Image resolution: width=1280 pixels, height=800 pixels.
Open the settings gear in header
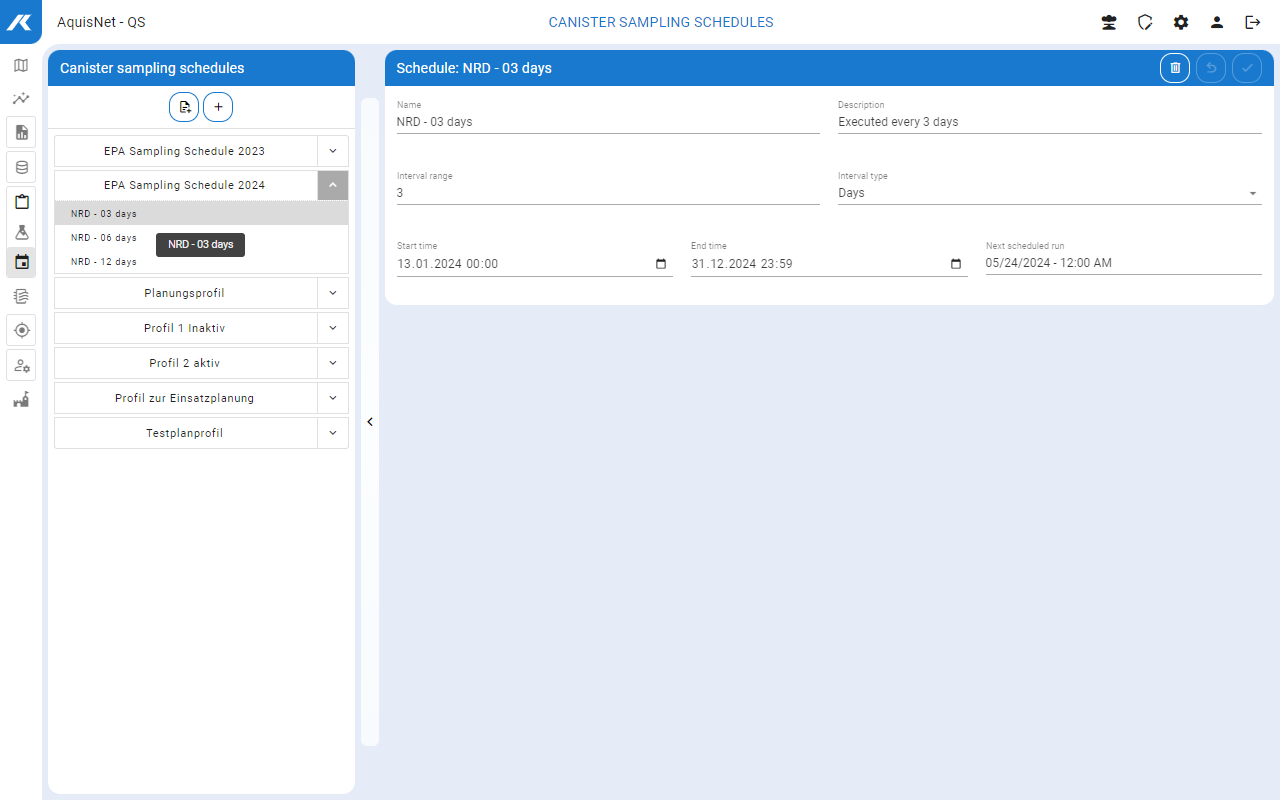click(x=1181, y=22)
